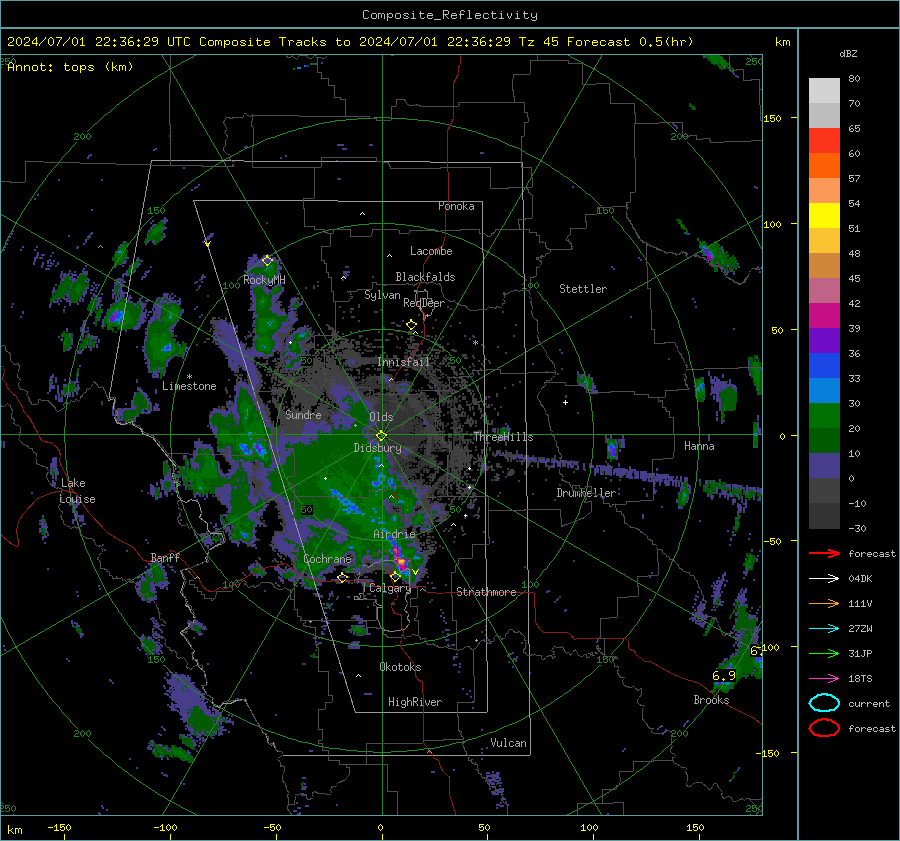Click the Okotoks city label
The image size is (900, 841).
400,667
